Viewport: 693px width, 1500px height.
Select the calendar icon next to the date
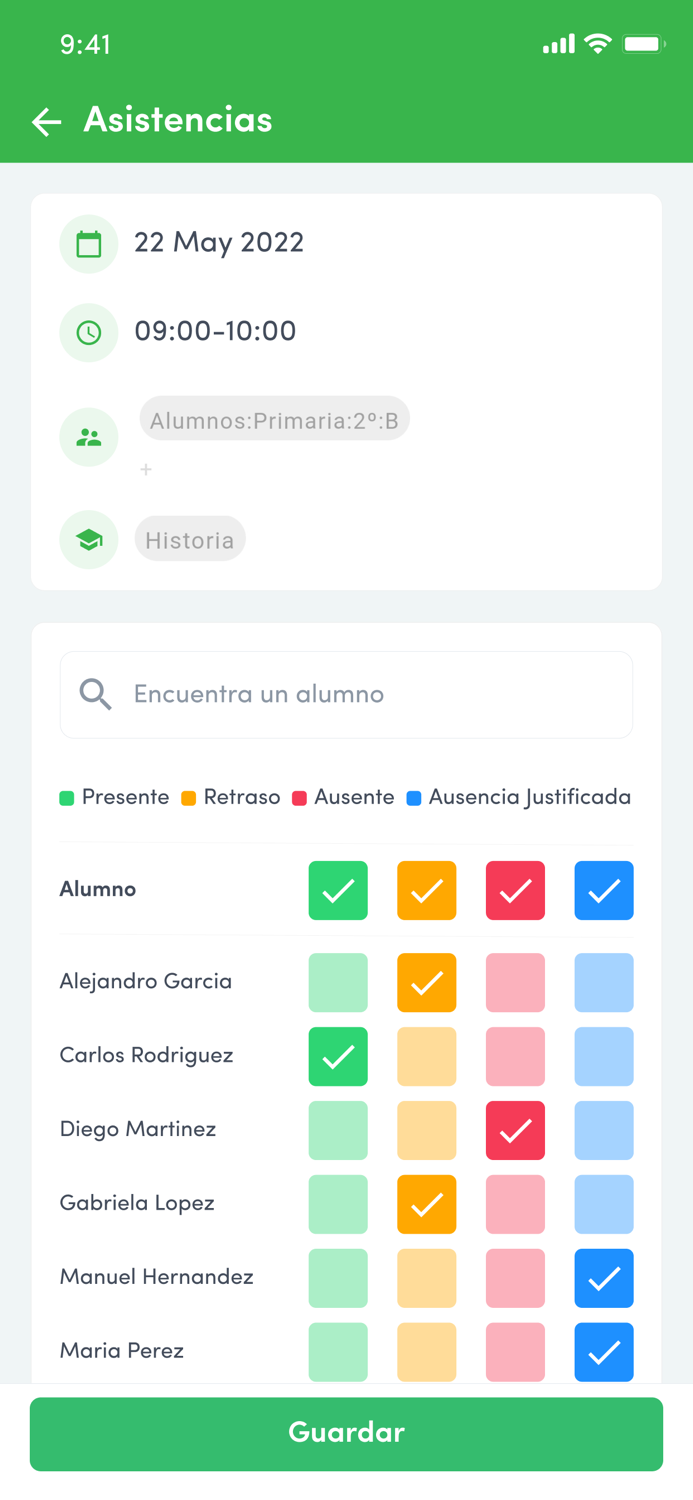point(88,243)
